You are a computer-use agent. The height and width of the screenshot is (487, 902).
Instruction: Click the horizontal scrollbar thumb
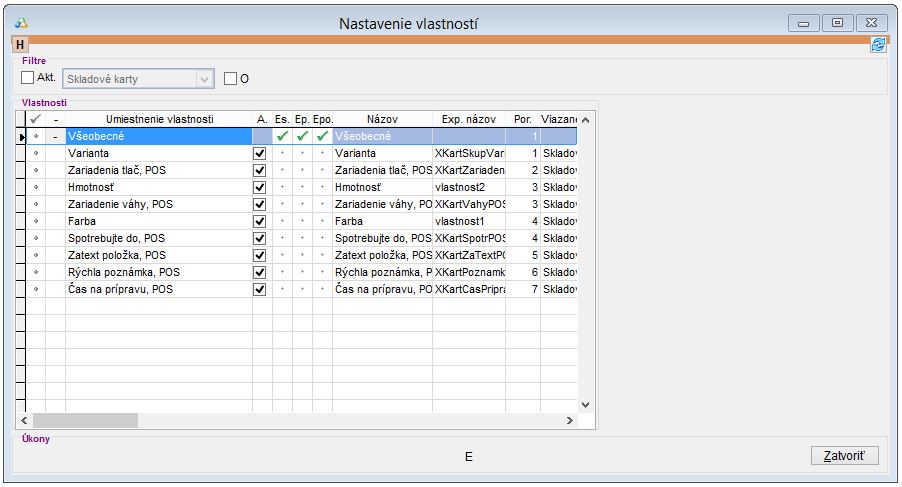84,421
